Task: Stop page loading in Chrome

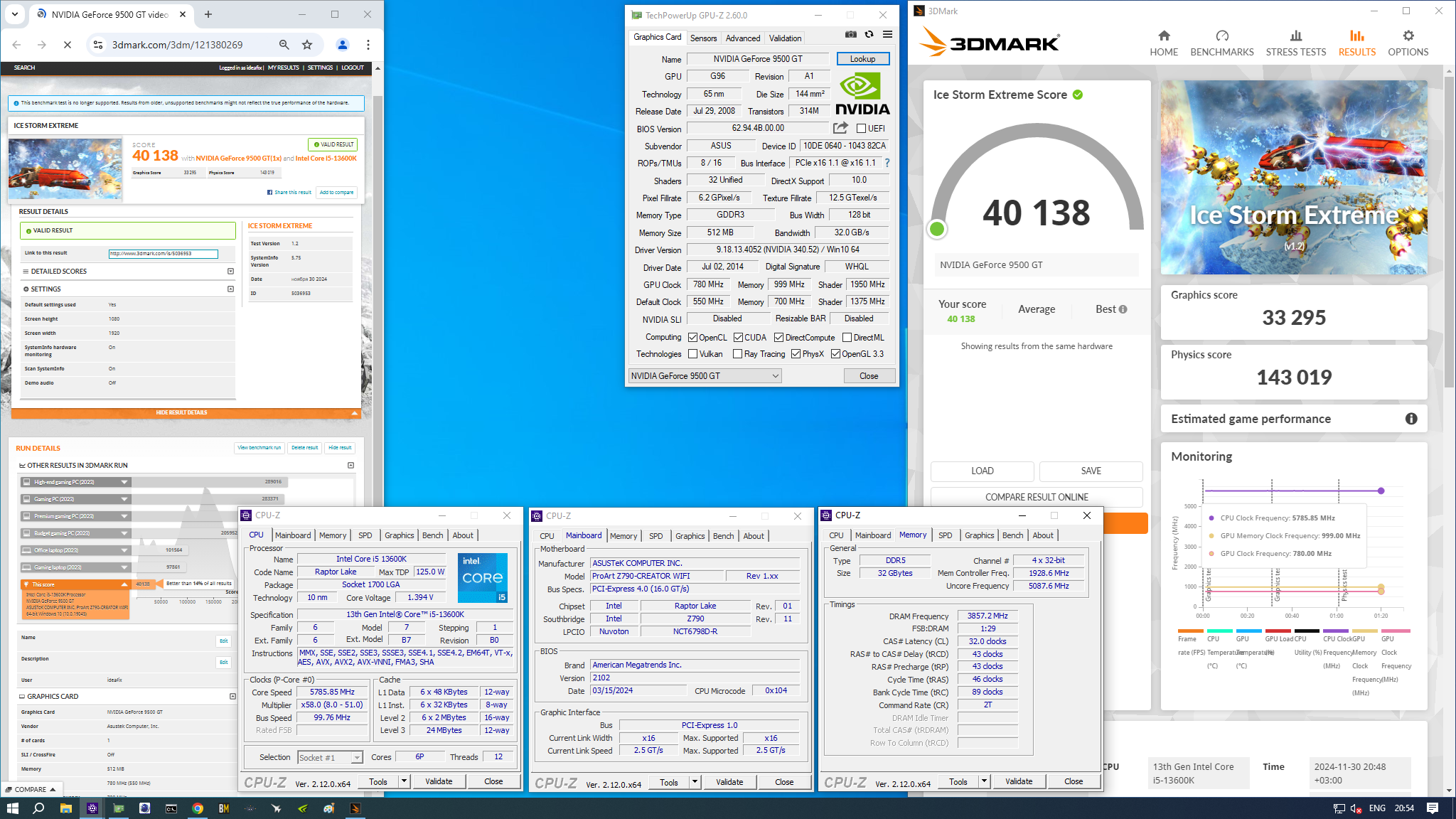Action: pos(68,45)
